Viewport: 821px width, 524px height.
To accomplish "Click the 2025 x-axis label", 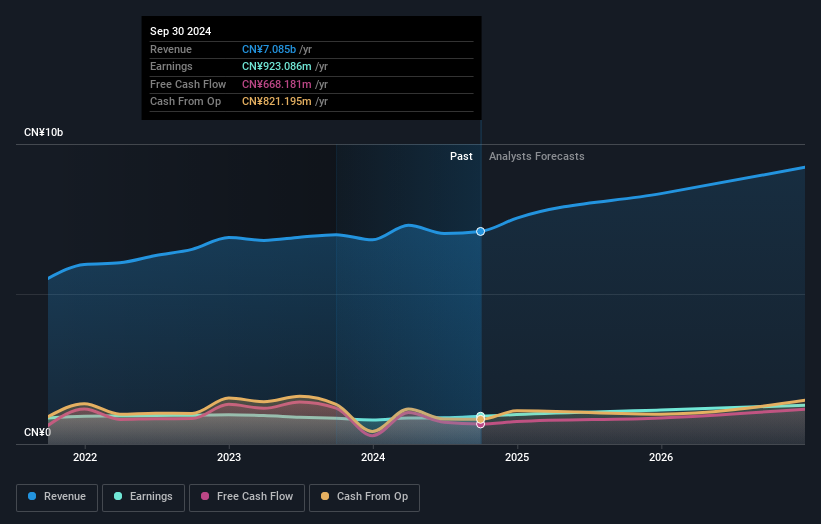I will pyautogui.click(x=517, y=457).
